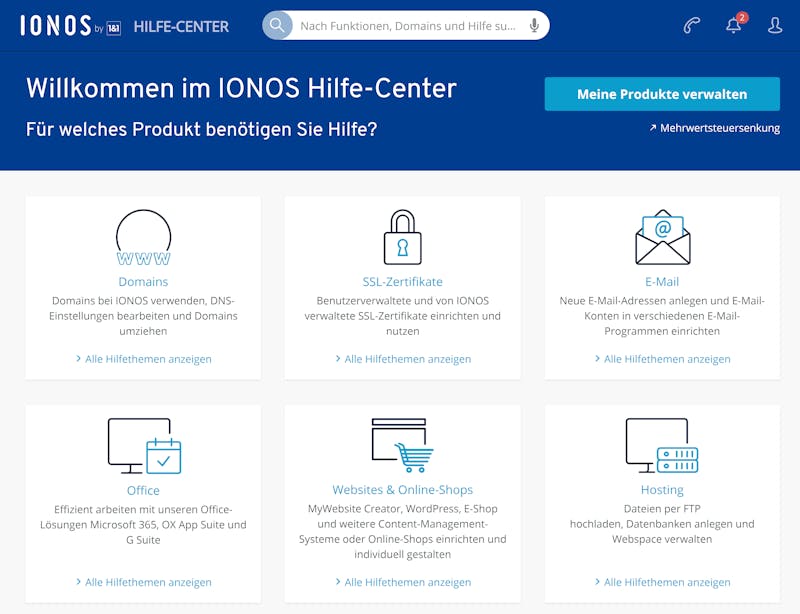
Task: Open the Websites & Online-Shops heading link
Action: tap(403, 490)
